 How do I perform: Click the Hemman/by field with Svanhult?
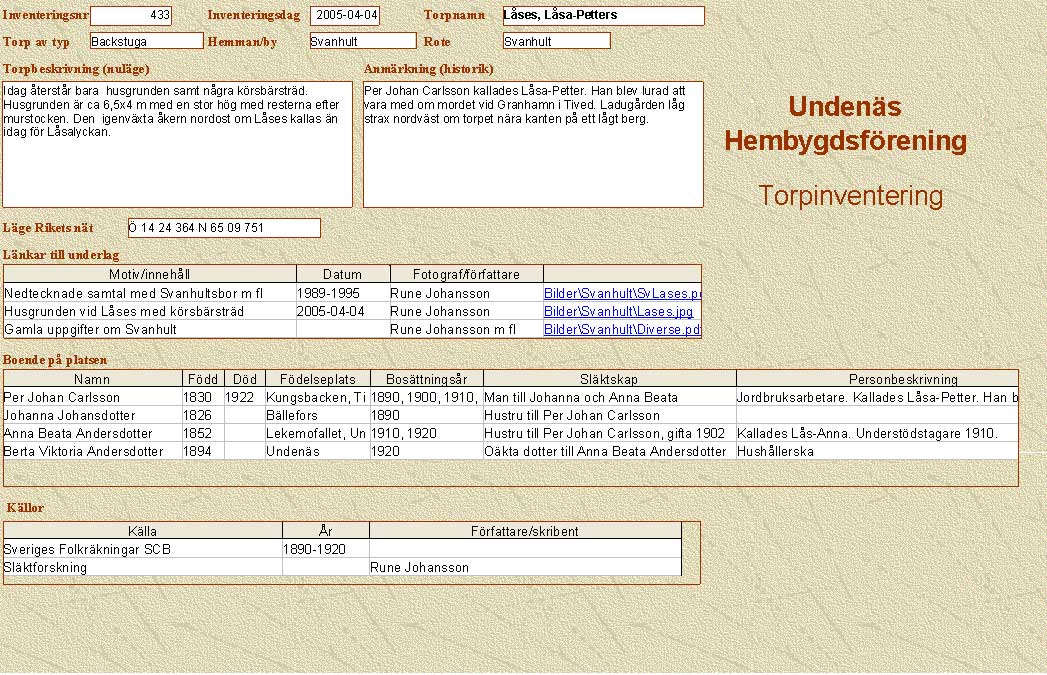362,42
